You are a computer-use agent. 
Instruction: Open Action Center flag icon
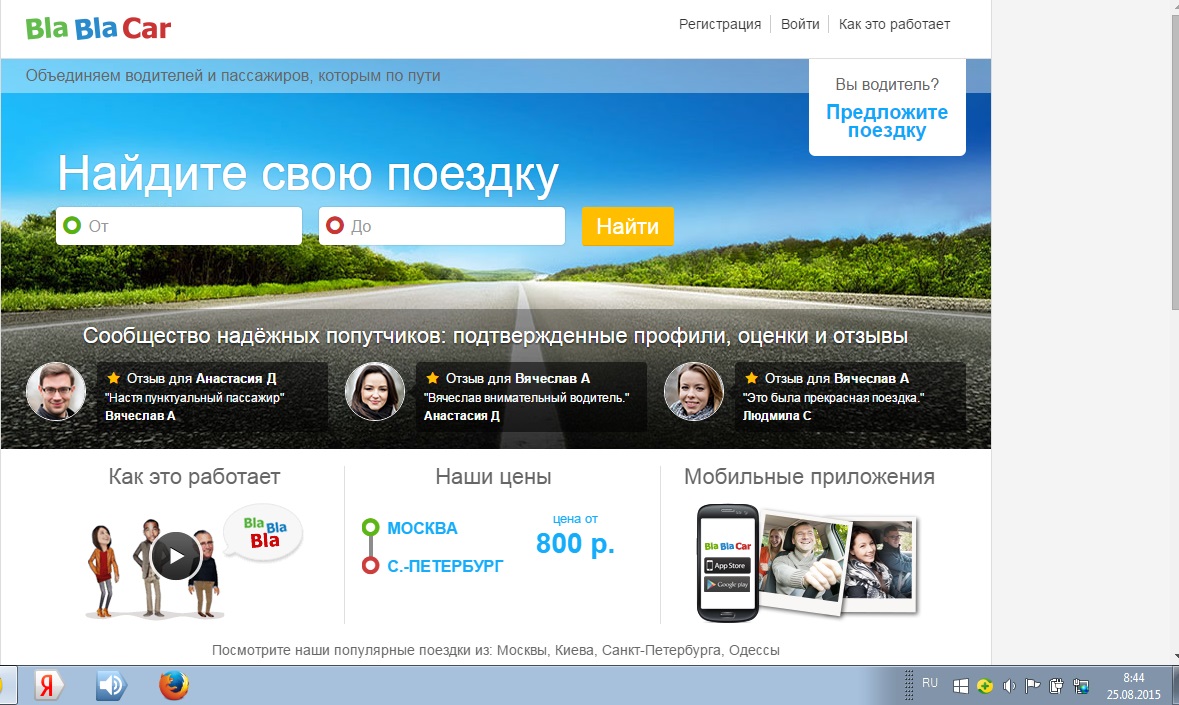[x=1032, y=685]
